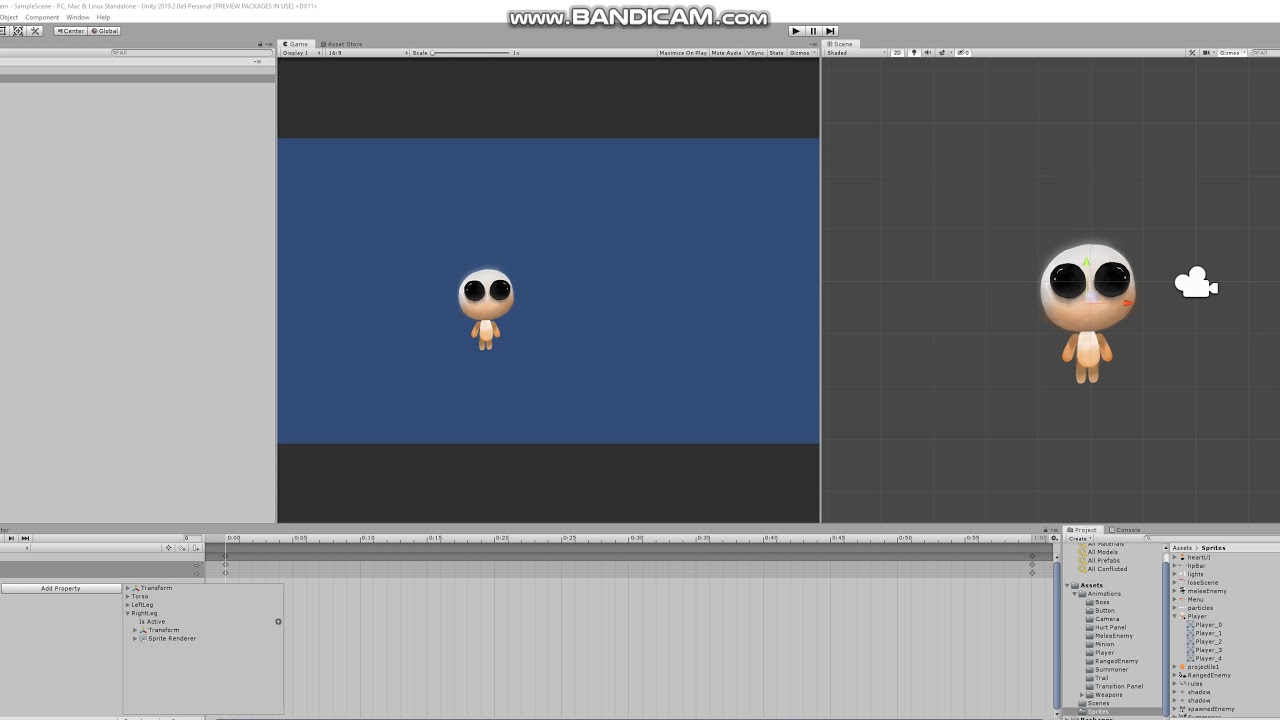This screenshot has width=1280, height=720.
Task: Click the Add Event icon
Action: coord(196,548)
